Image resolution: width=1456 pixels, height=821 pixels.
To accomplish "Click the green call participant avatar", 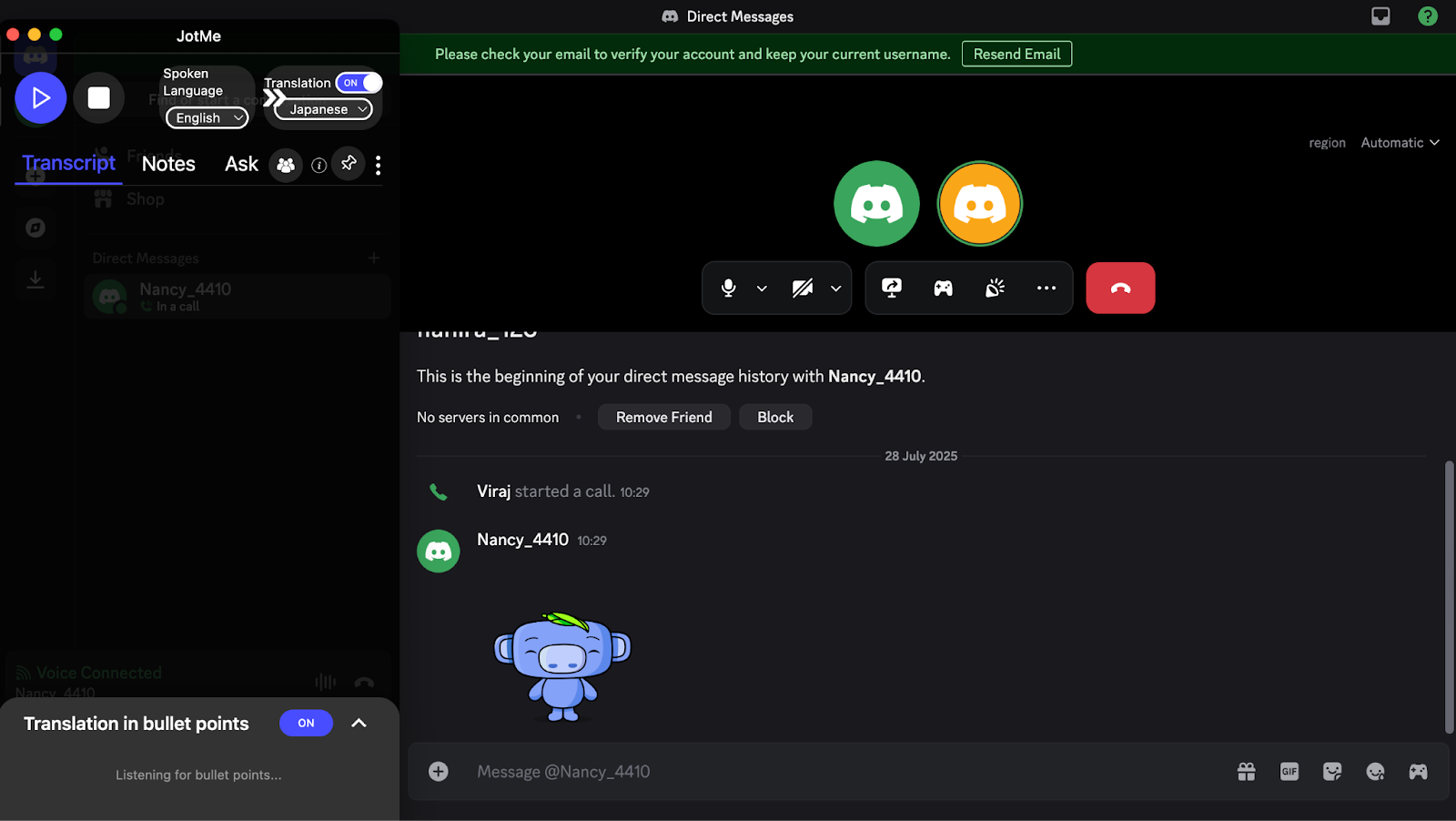I will (x=876, y=204).
